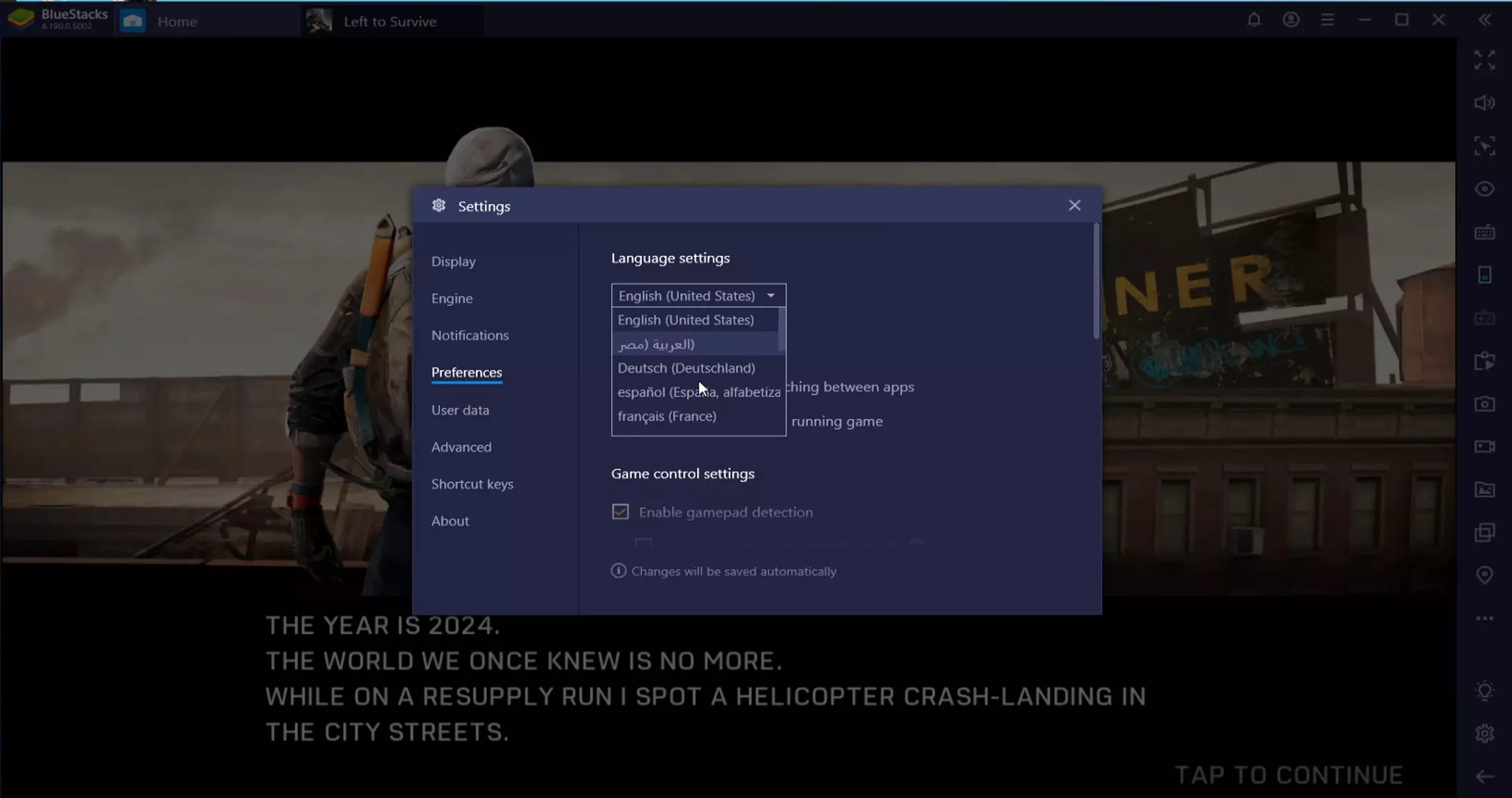This screenshot has width=1512, height=798.
Task: Close the Settings dialog
Action: [1074, 205]
